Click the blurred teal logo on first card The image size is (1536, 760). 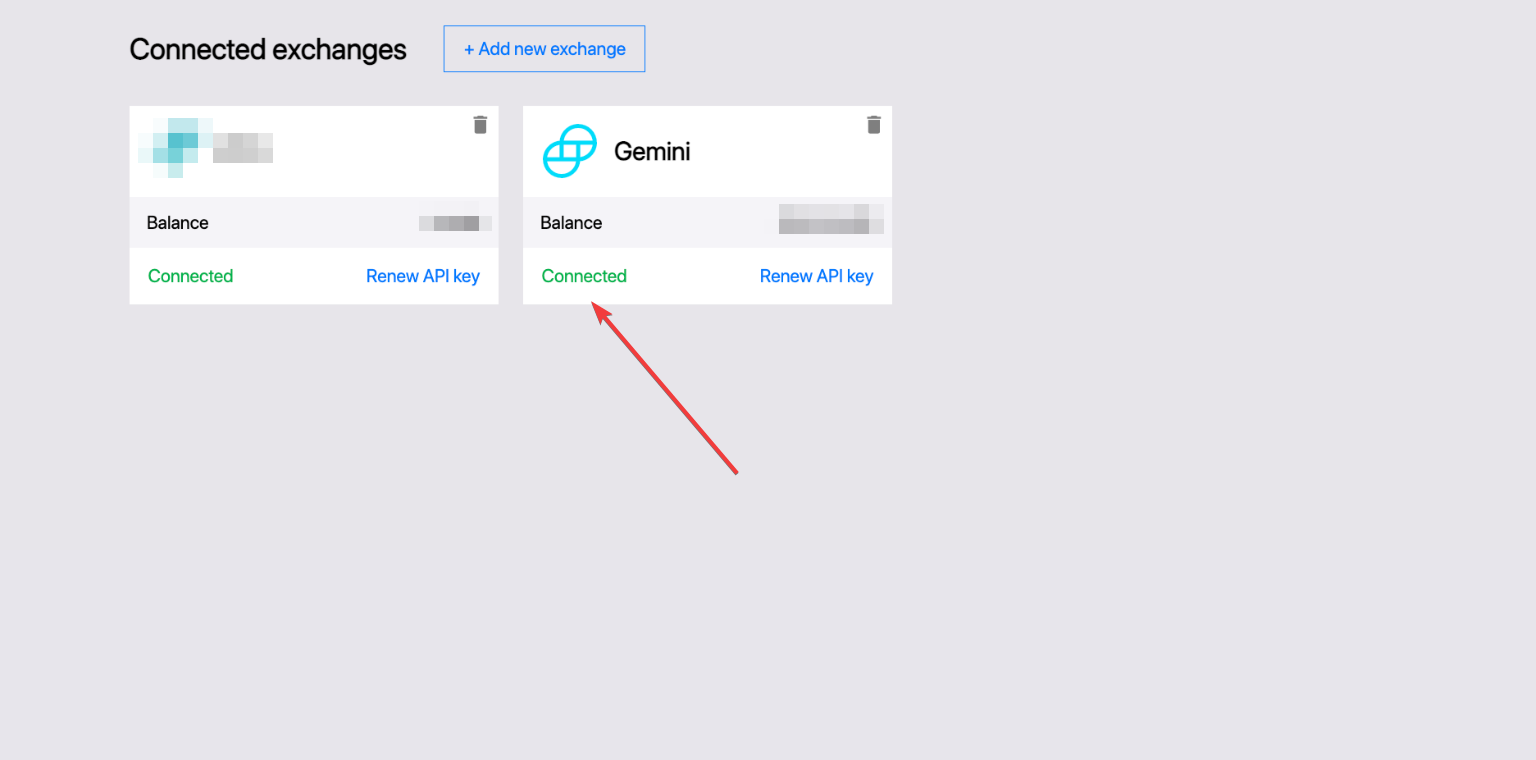[x=176, y=147]
